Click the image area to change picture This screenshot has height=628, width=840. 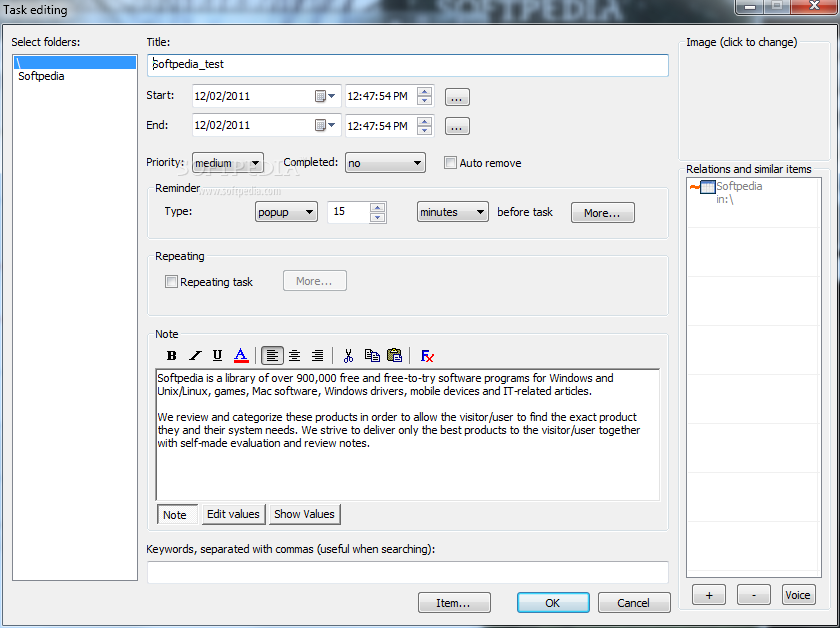754,103
